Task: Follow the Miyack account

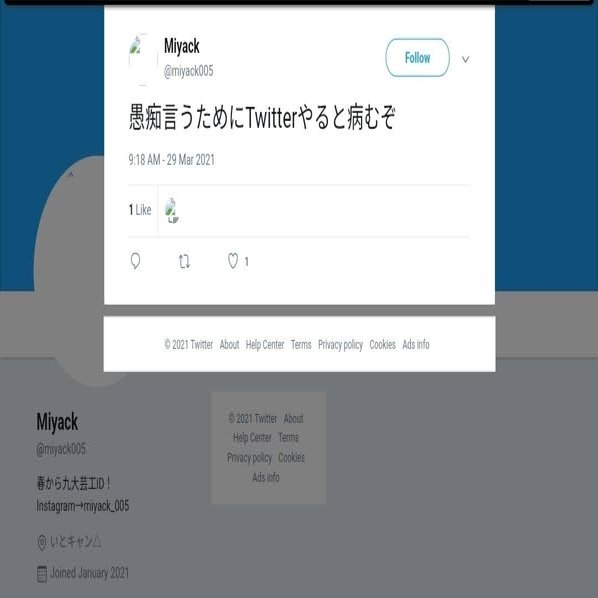Action: 417,58
